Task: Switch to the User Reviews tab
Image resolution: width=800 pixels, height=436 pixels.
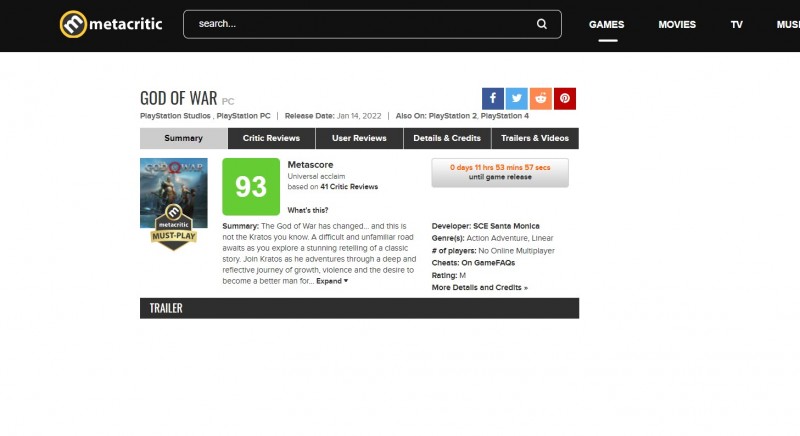Action: coord(359,138)
